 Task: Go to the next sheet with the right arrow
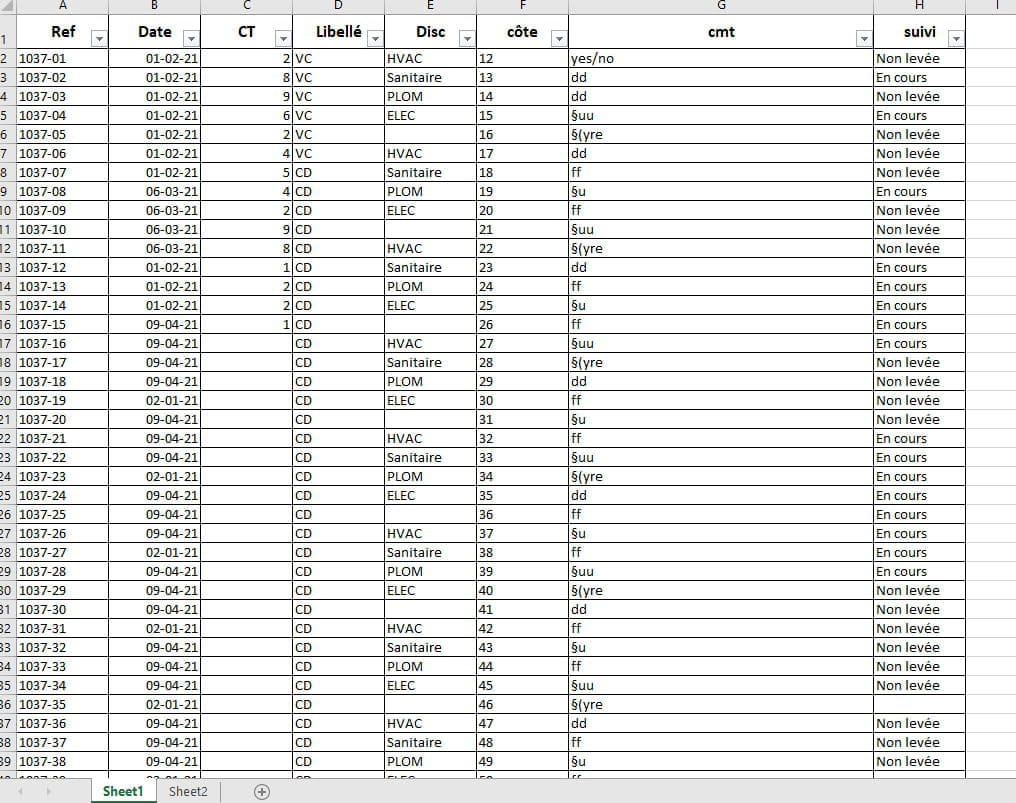[x=49, y=791]
